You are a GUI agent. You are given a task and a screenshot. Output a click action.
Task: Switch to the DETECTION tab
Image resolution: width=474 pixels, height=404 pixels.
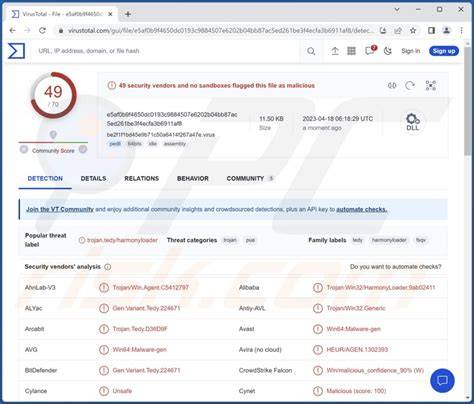pos(45,179)
